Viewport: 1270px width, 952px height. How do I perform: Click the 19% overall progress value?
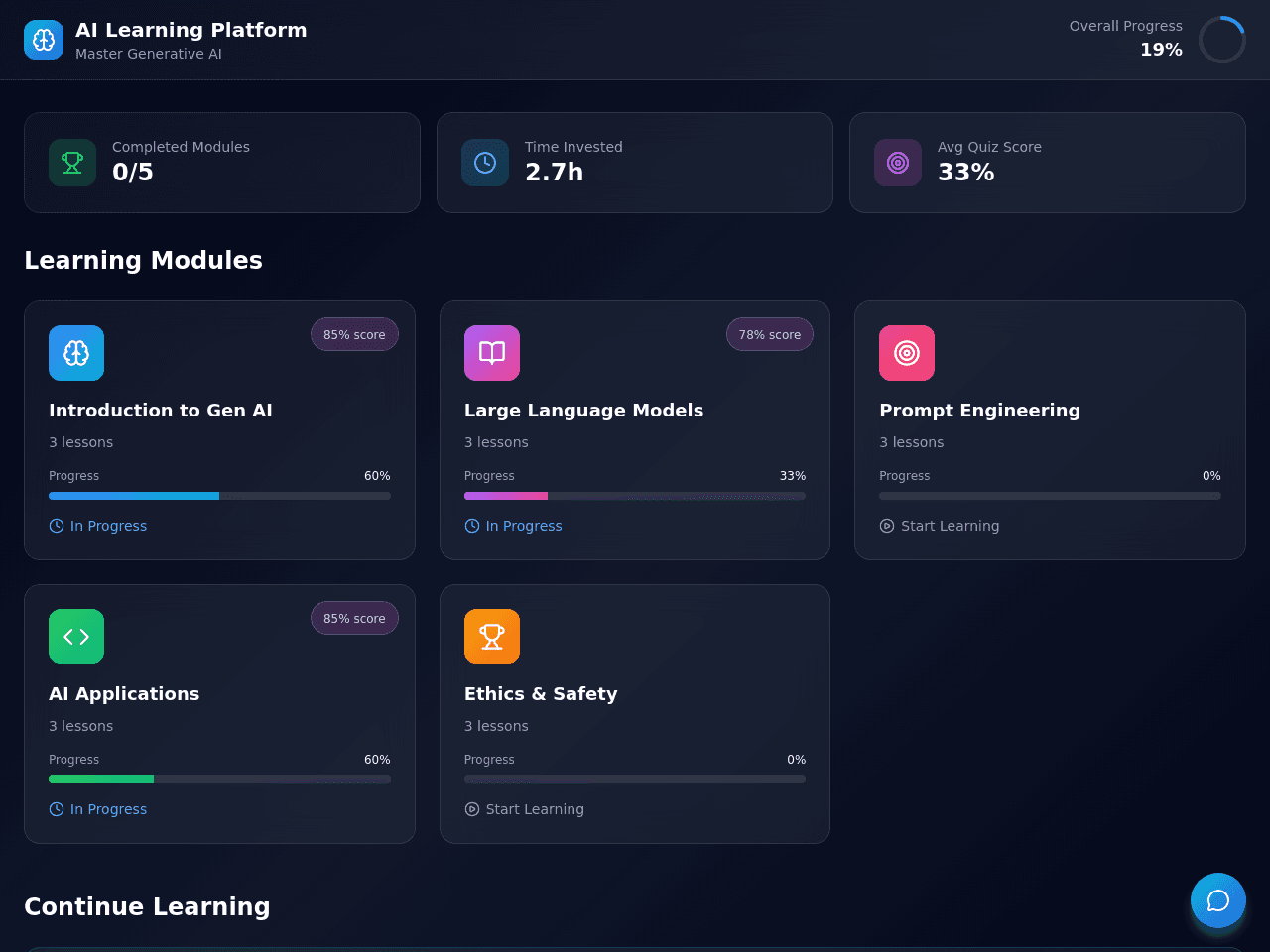(x=1161, y=50)
